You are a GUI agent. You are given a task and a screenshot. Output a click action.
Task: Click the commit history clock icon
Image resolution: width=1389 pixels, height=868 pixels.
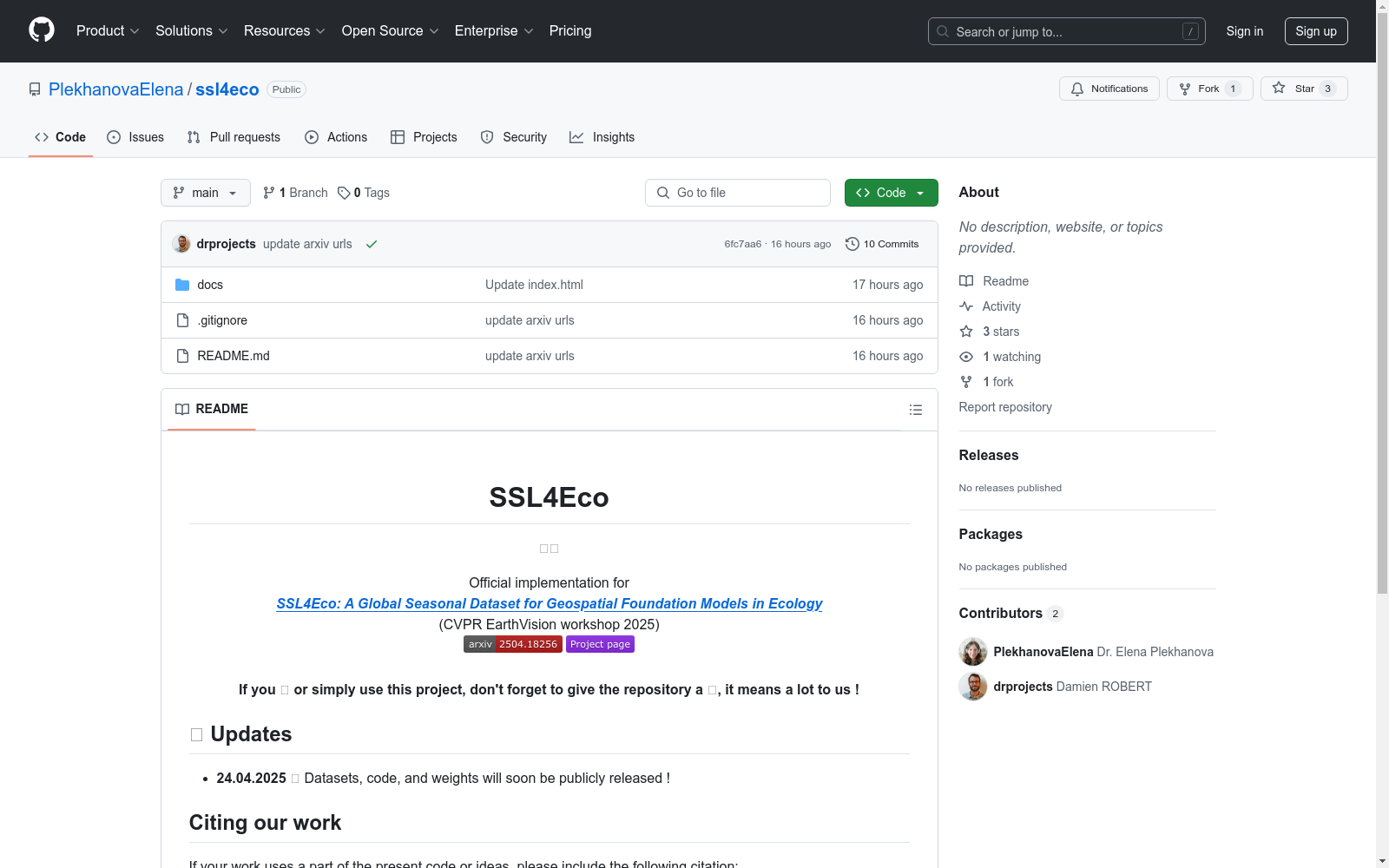click(852, 244)
